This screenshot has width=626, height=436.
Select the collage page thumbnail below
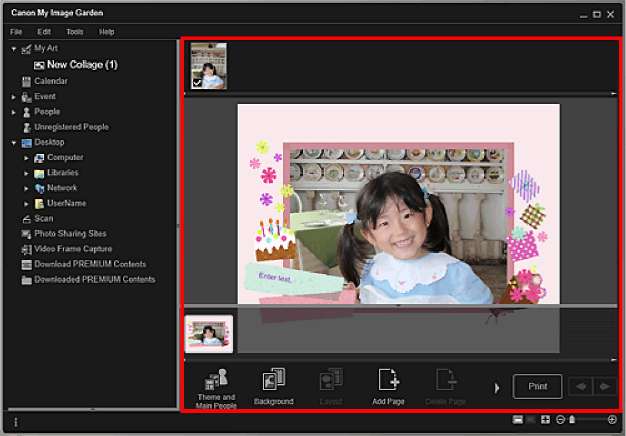click(x=209, y=334)
